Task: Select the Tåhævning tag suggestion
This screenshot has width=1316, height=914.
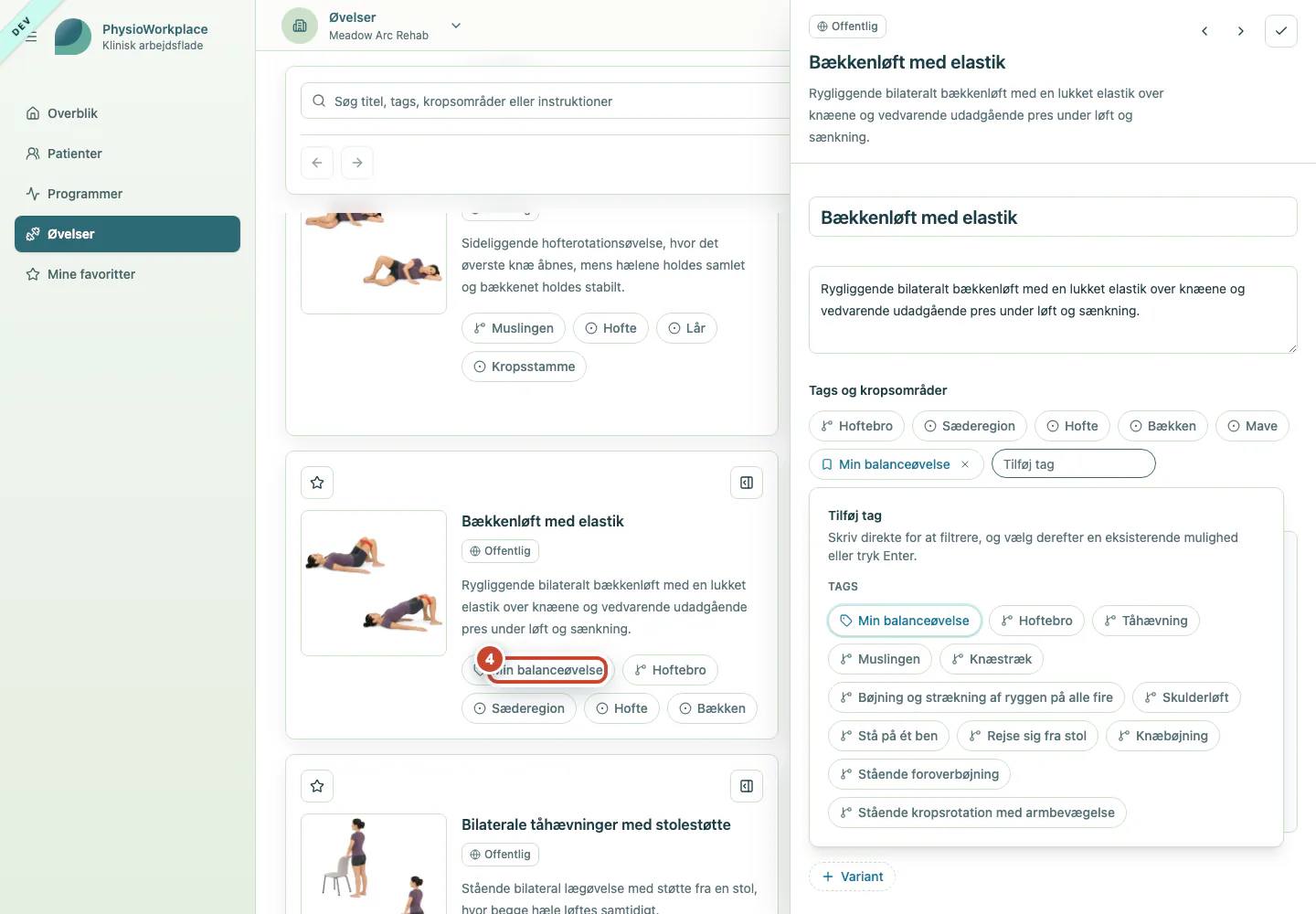Action: tap(1146, 621)
